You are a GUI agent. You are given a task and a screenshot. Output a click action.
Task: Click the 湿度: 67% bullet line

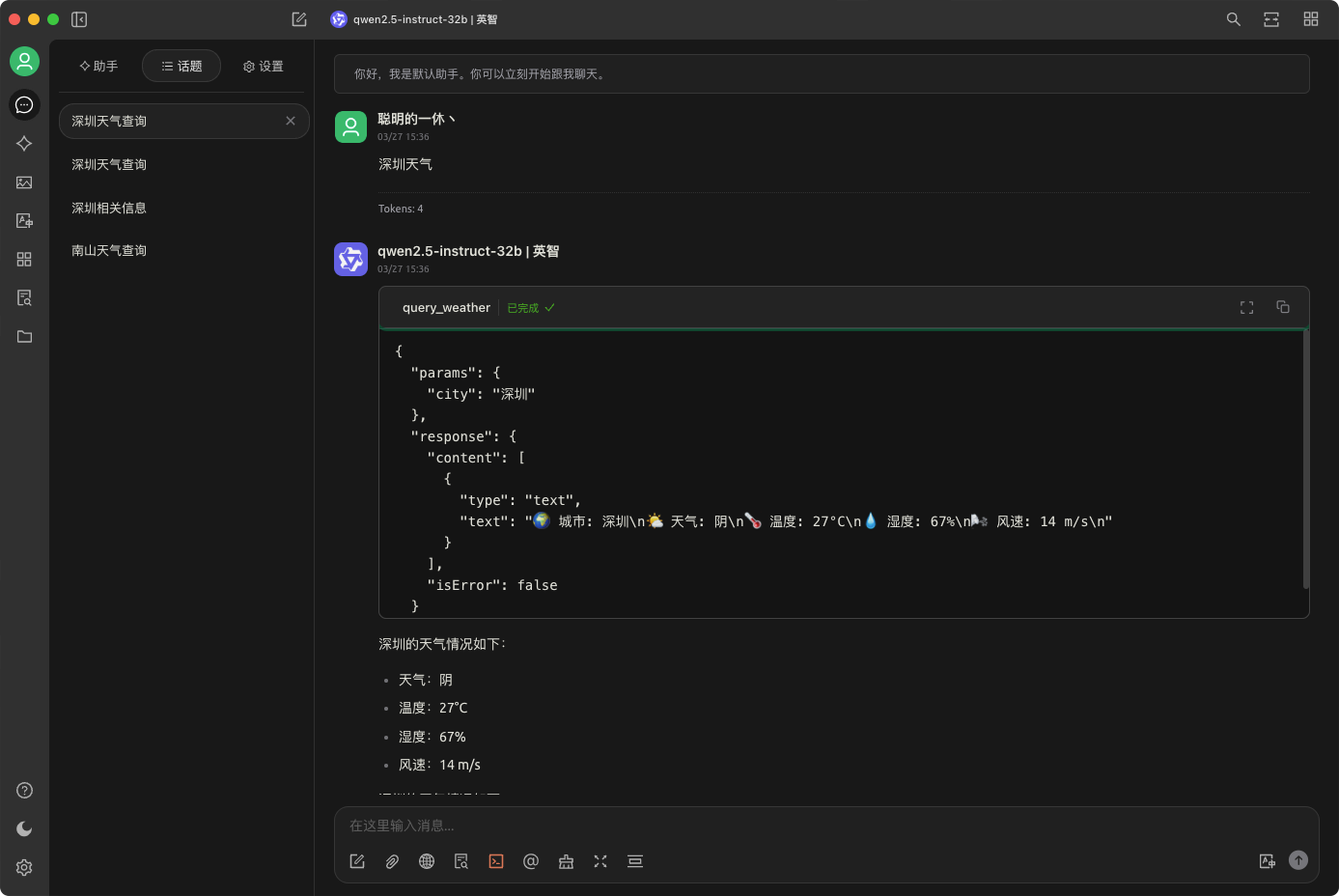tap(432, 738)
